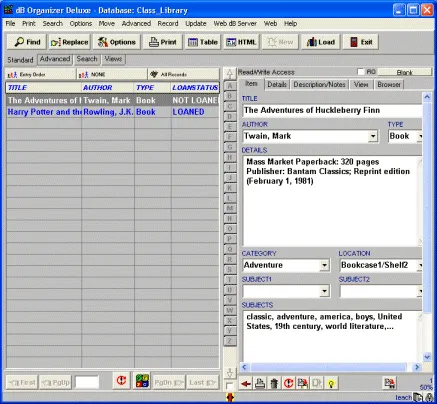
Task: Expand the TYPE dropdown
Action: (420, 136)
